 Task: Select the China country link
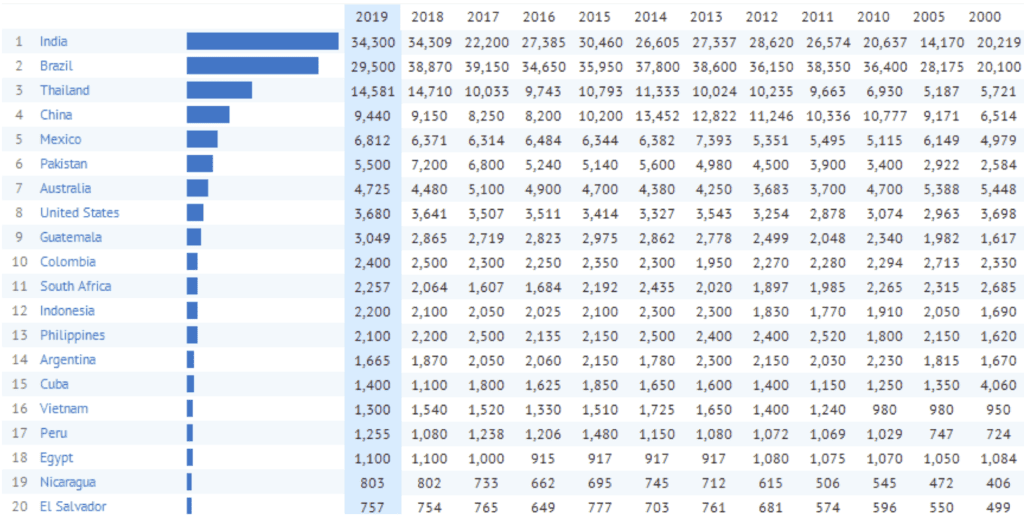56,115
